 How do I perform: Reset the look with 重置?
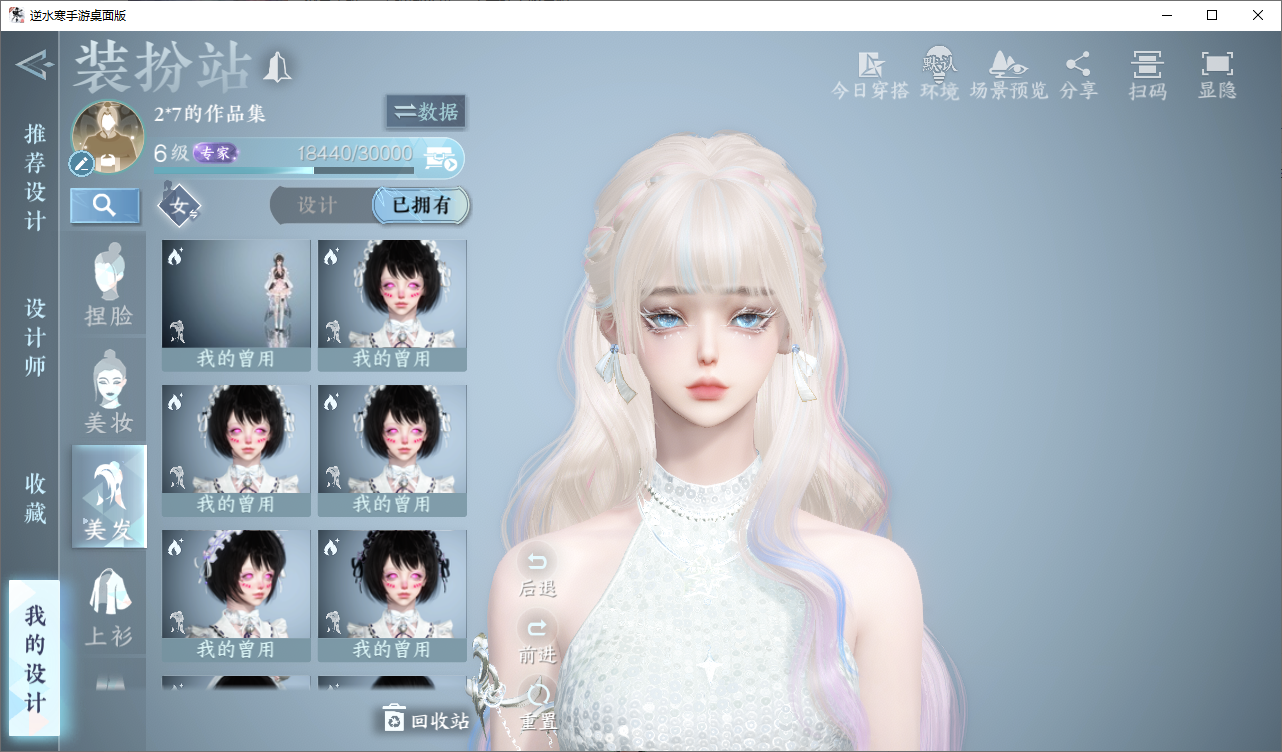(537, 705)
